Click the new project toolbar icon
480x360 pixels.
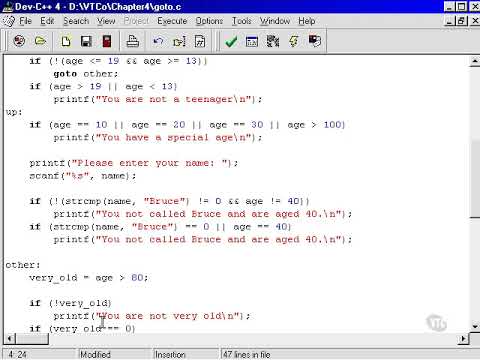(x=19, y=41)
